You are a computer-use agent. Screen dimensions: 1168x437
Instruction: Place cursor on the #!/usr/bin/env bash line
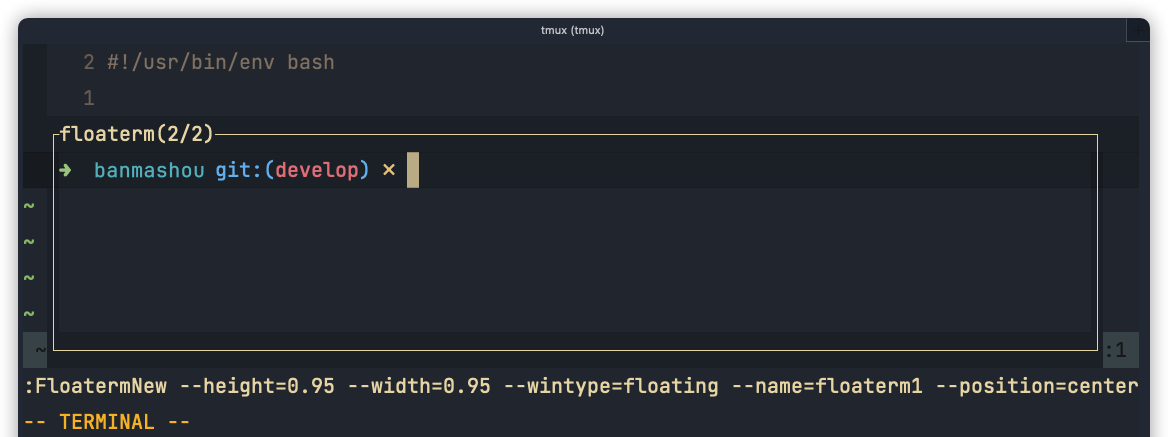coord(220,62)
